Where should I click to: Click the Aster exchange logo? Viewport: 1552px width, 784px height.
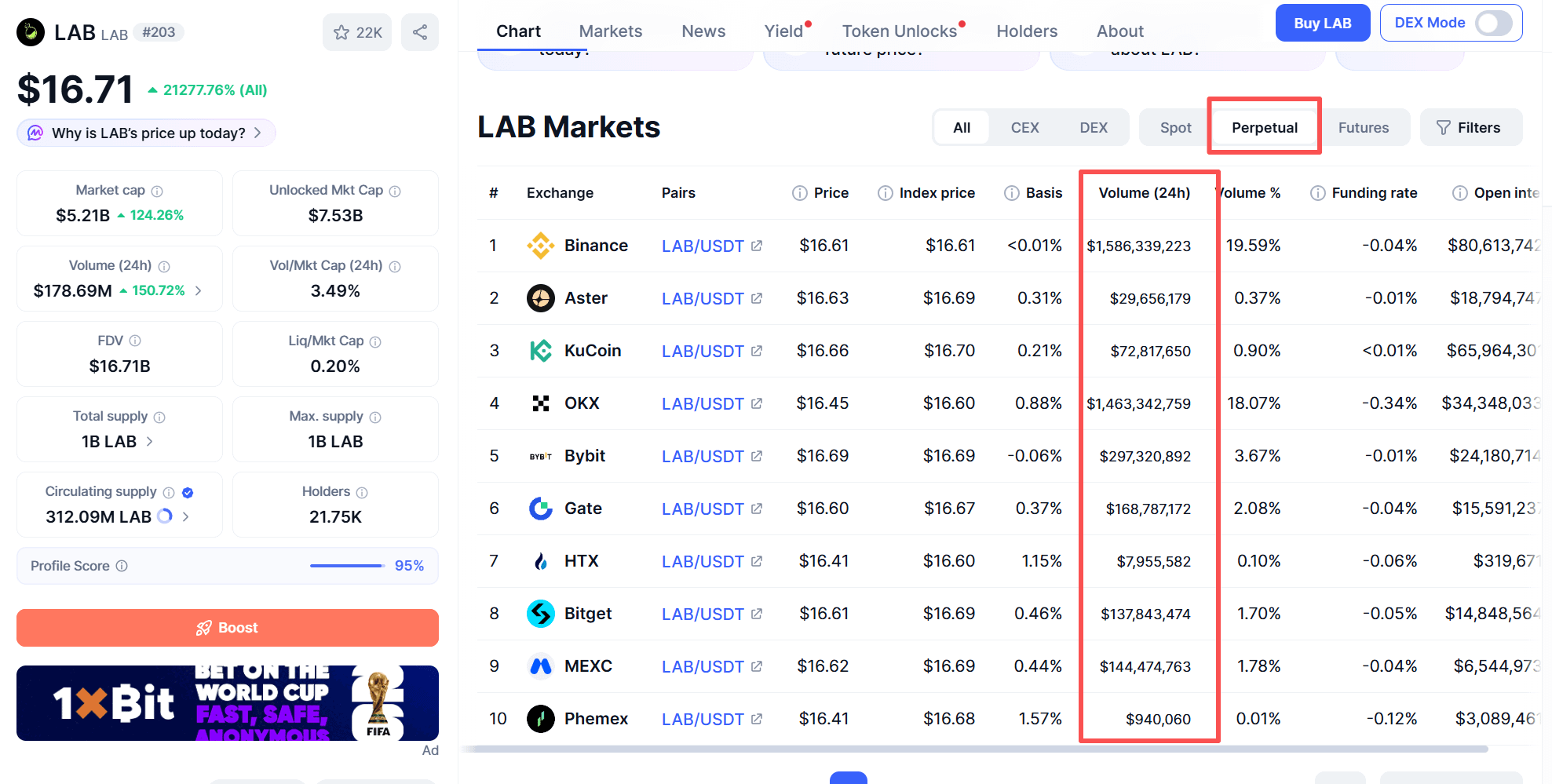540,298
